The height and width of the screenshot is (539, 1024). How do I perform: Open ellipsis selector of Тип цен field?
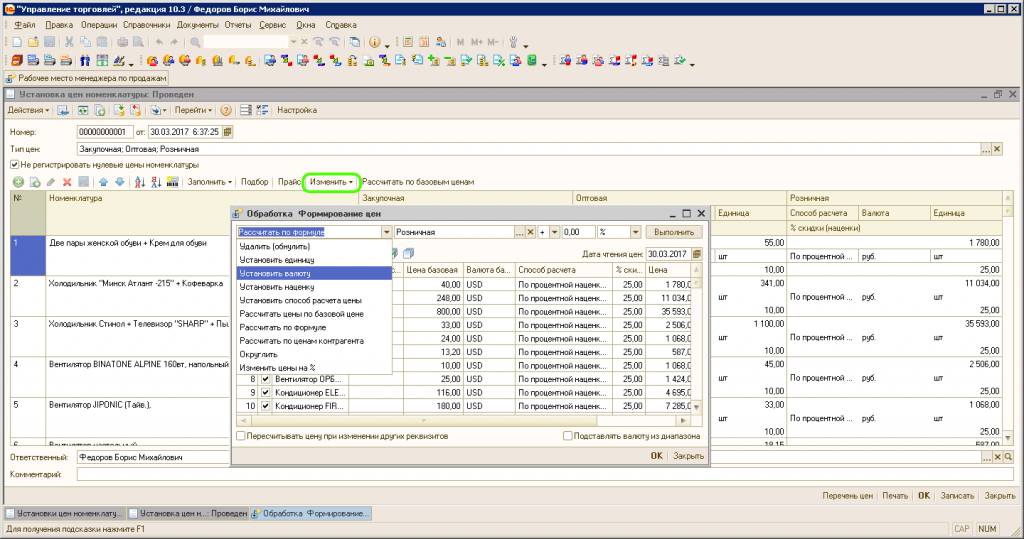(x=986, y=150)
